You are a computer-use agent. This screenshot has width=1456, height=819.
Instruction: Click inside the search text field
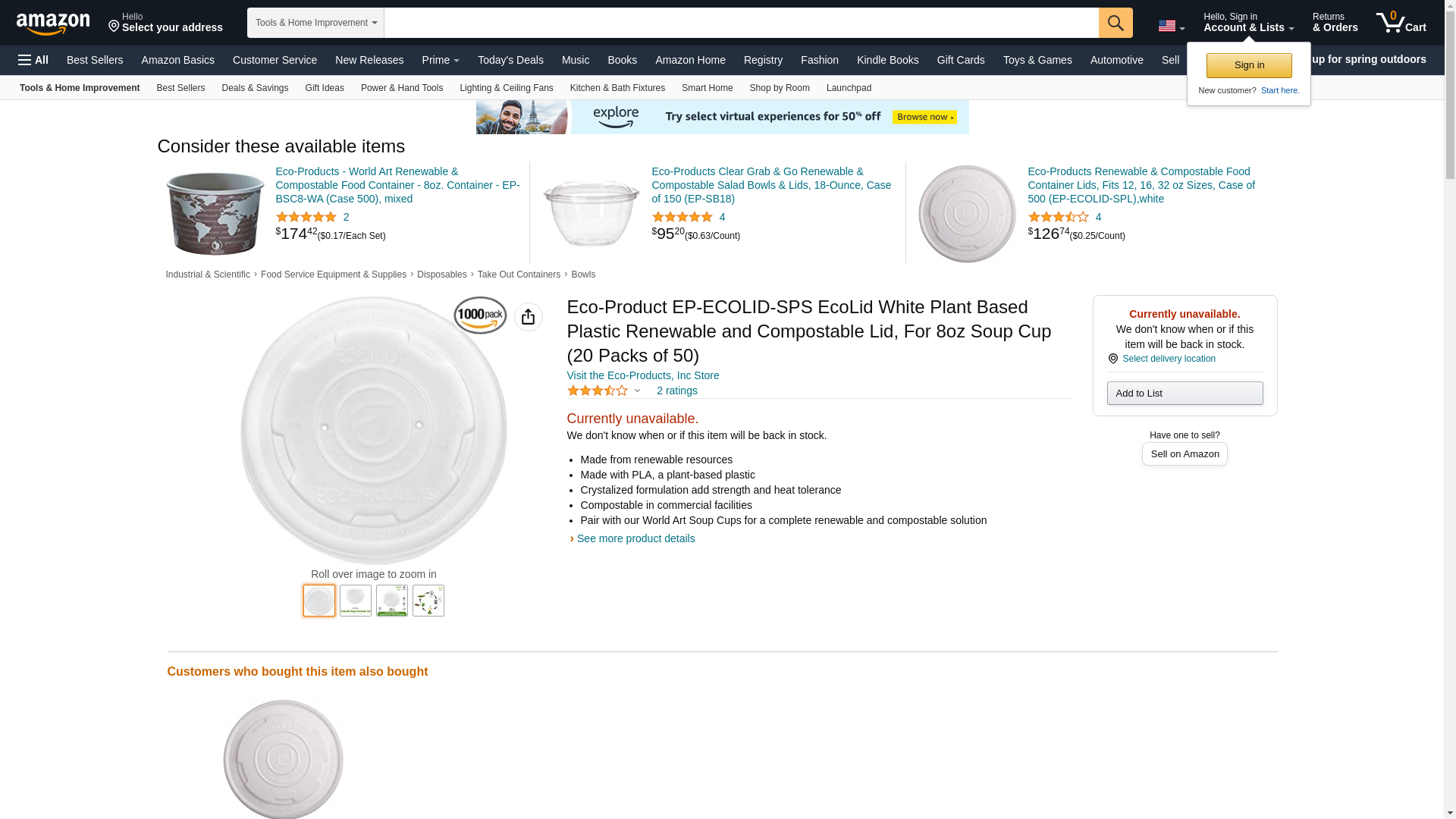tap(741, 23)
